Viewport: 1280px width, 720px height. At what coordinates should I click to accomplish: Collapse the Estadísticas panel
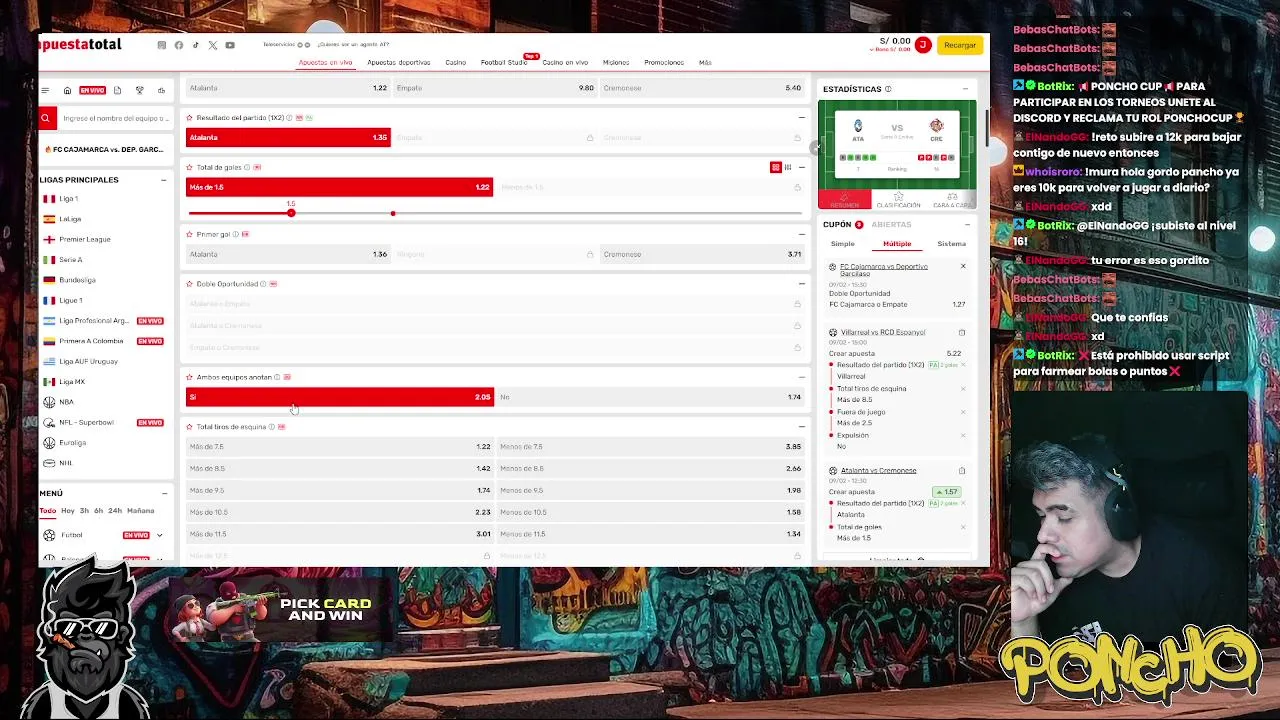[x=965, y=89]
